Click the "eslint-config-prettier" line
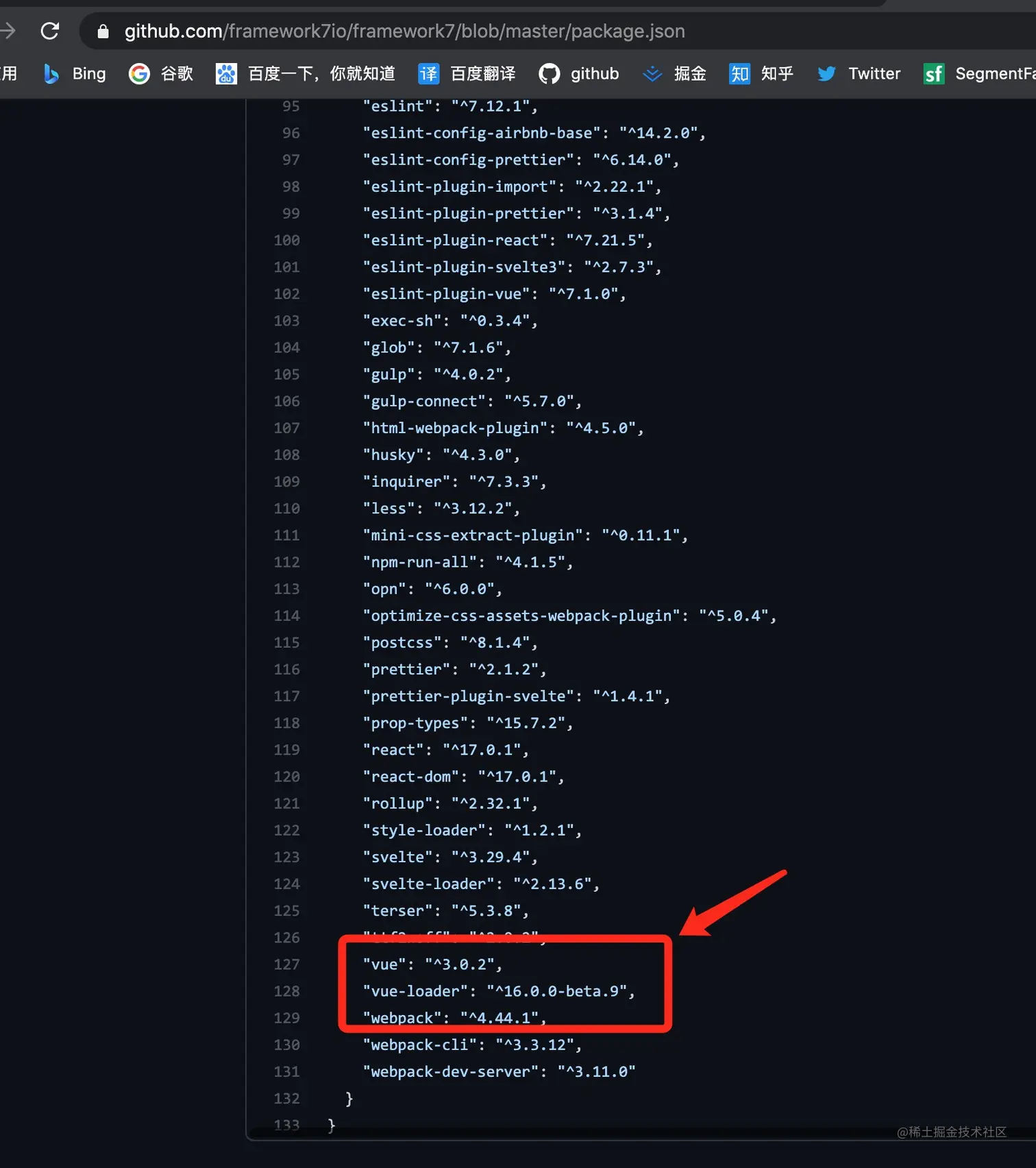Image resolution: width=1036 pixels, height=1168 pixels. point(521,160)
